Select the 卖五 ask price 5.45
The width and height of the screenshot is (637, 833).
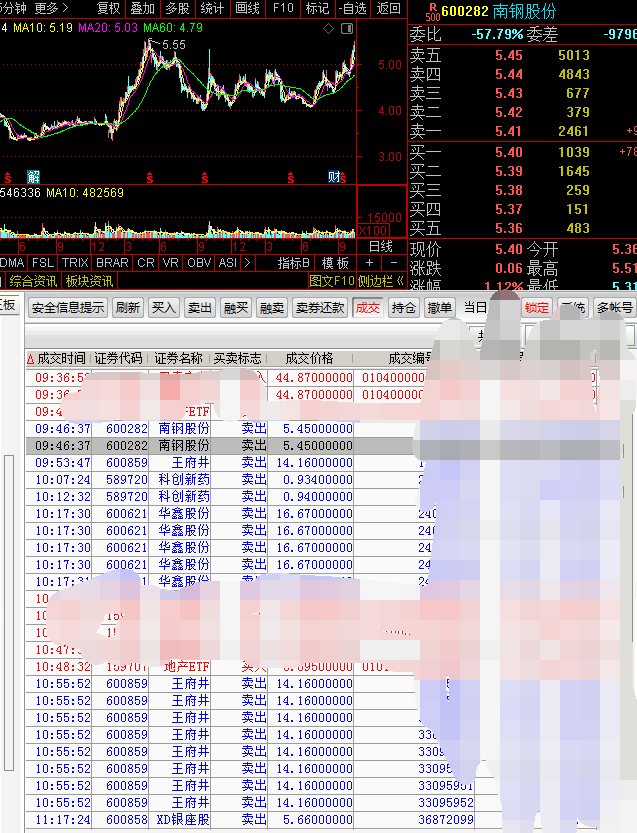[508, 55]
